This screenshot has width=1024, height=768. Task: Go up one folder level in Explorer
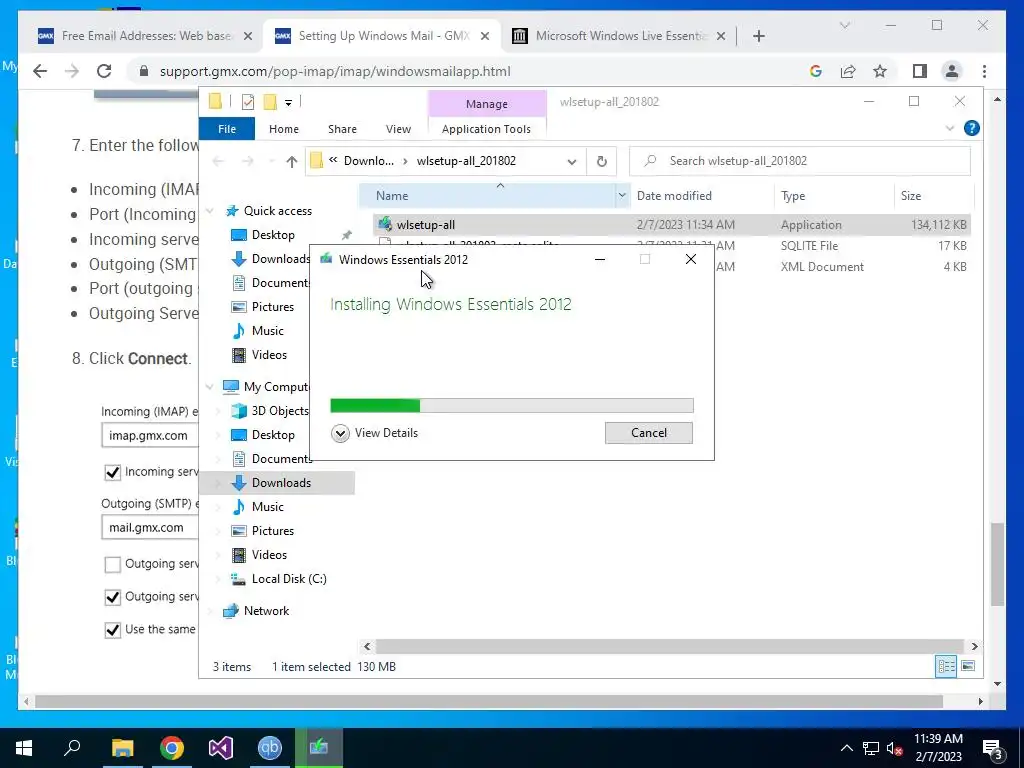pos(291,161)
